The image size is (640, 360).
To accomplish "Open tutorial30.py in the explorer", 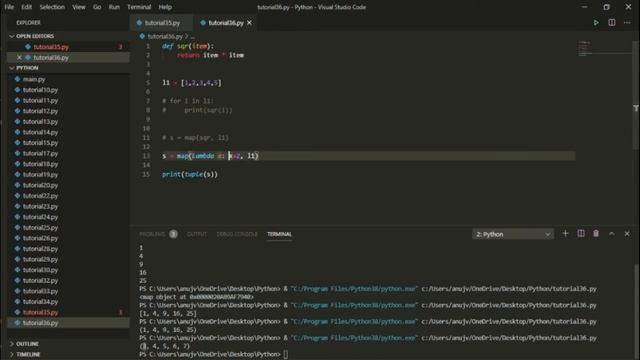I will pos(69,270).
